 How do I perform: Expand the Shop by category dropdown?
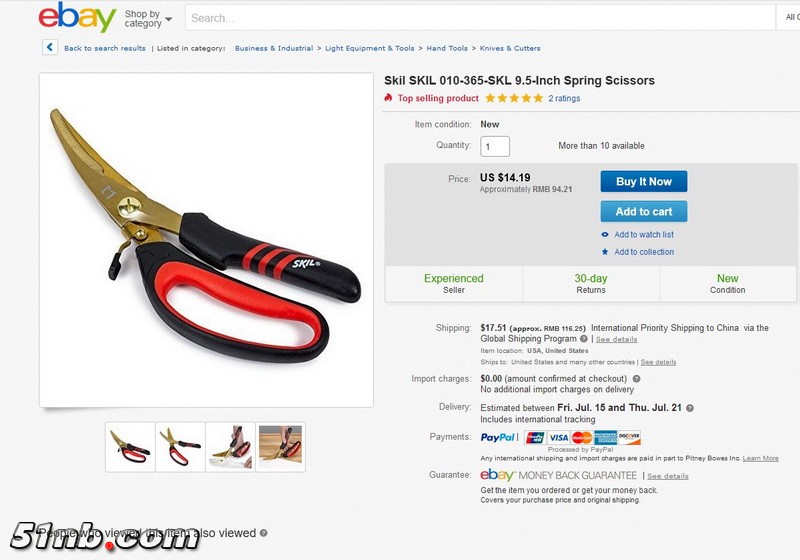pyautogui.click(x=148, y=19)
